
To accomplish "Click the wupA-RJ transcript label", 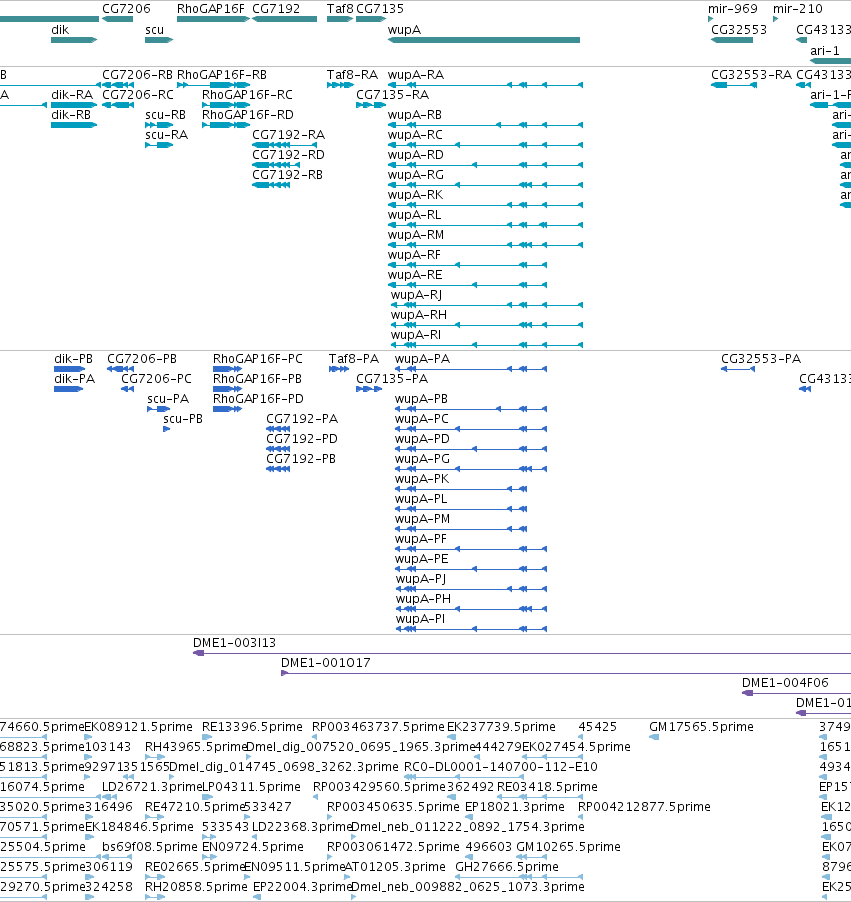I will (416, 295).
